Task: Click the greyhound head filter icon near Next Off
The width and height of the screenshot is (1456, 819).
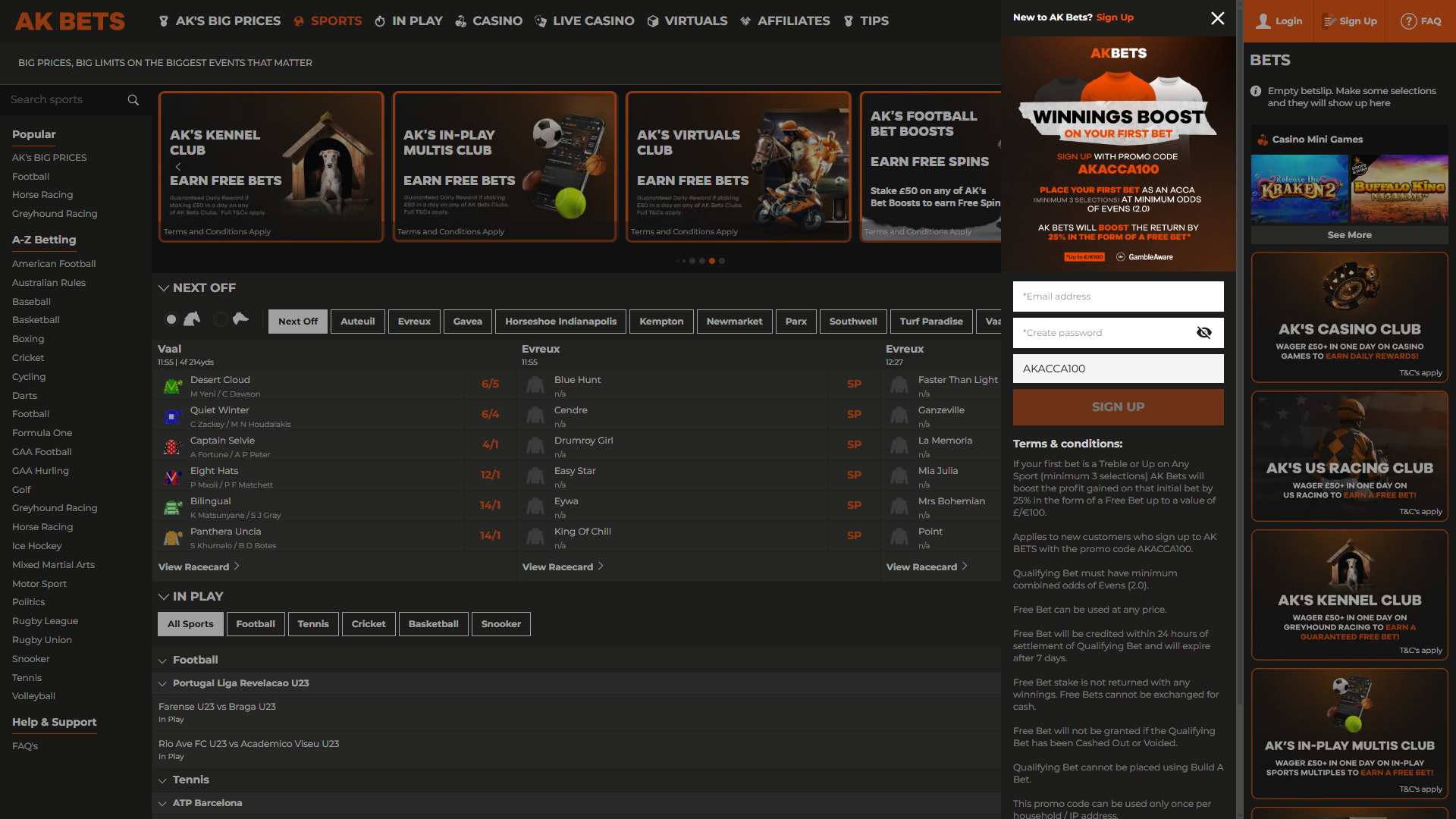Action: [241, 318]
